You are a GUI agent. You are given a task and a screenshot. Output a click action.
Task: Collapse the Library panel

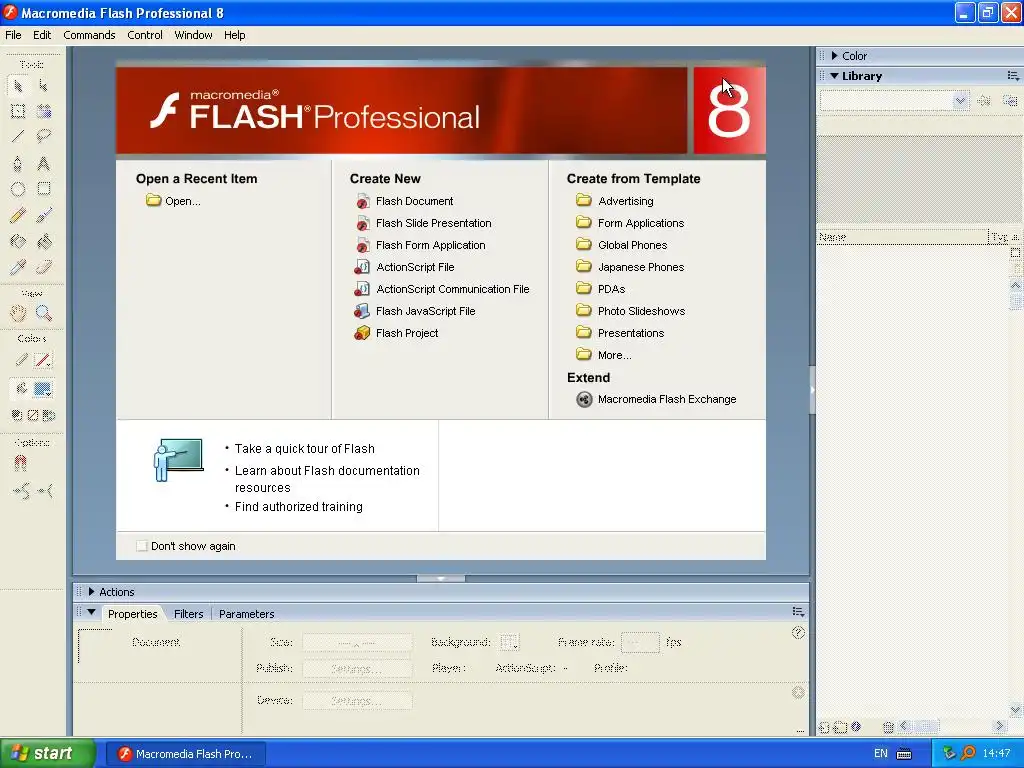pyautogui.click(x=835, y=76)
